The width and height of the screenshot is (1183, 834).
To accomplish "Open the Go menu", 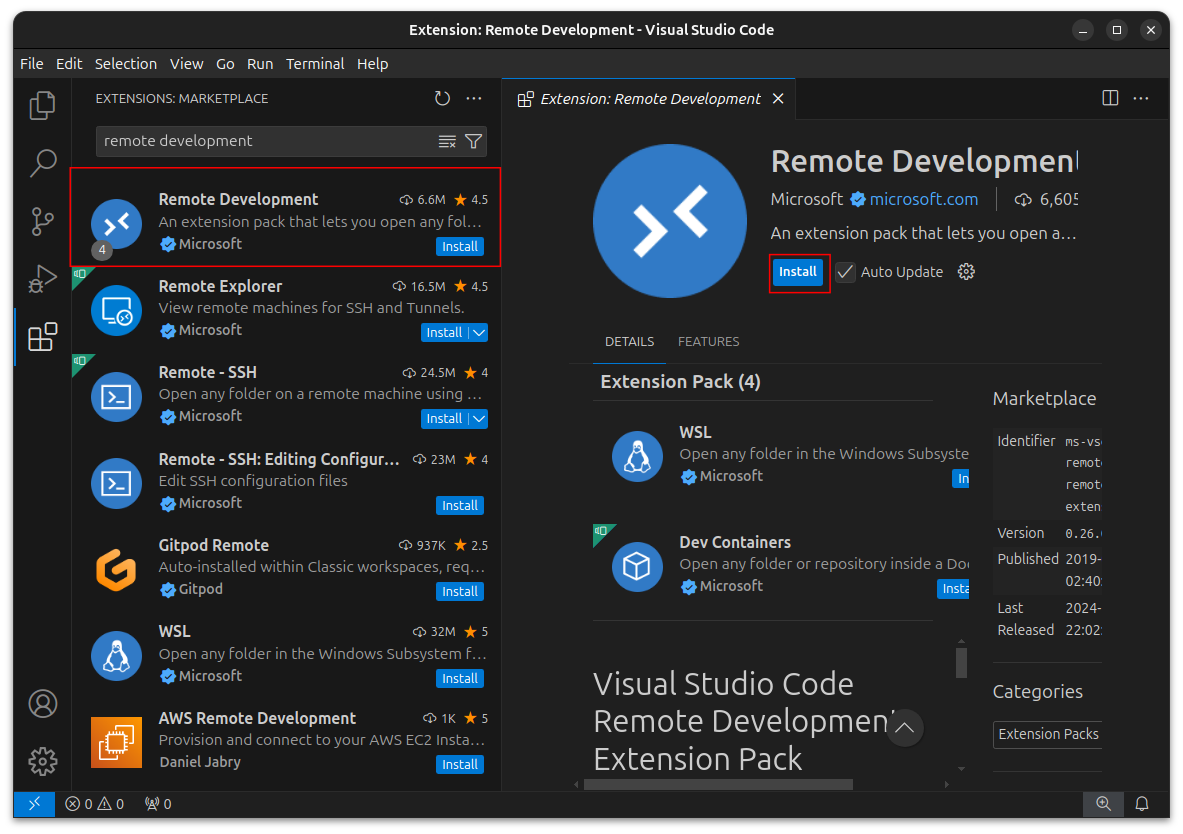I will click(x=225, y=64).
